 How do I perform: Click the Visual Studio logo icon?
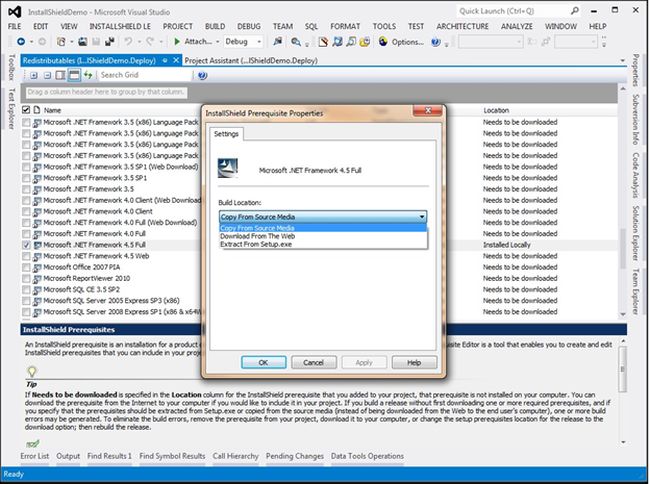(15, 12)
